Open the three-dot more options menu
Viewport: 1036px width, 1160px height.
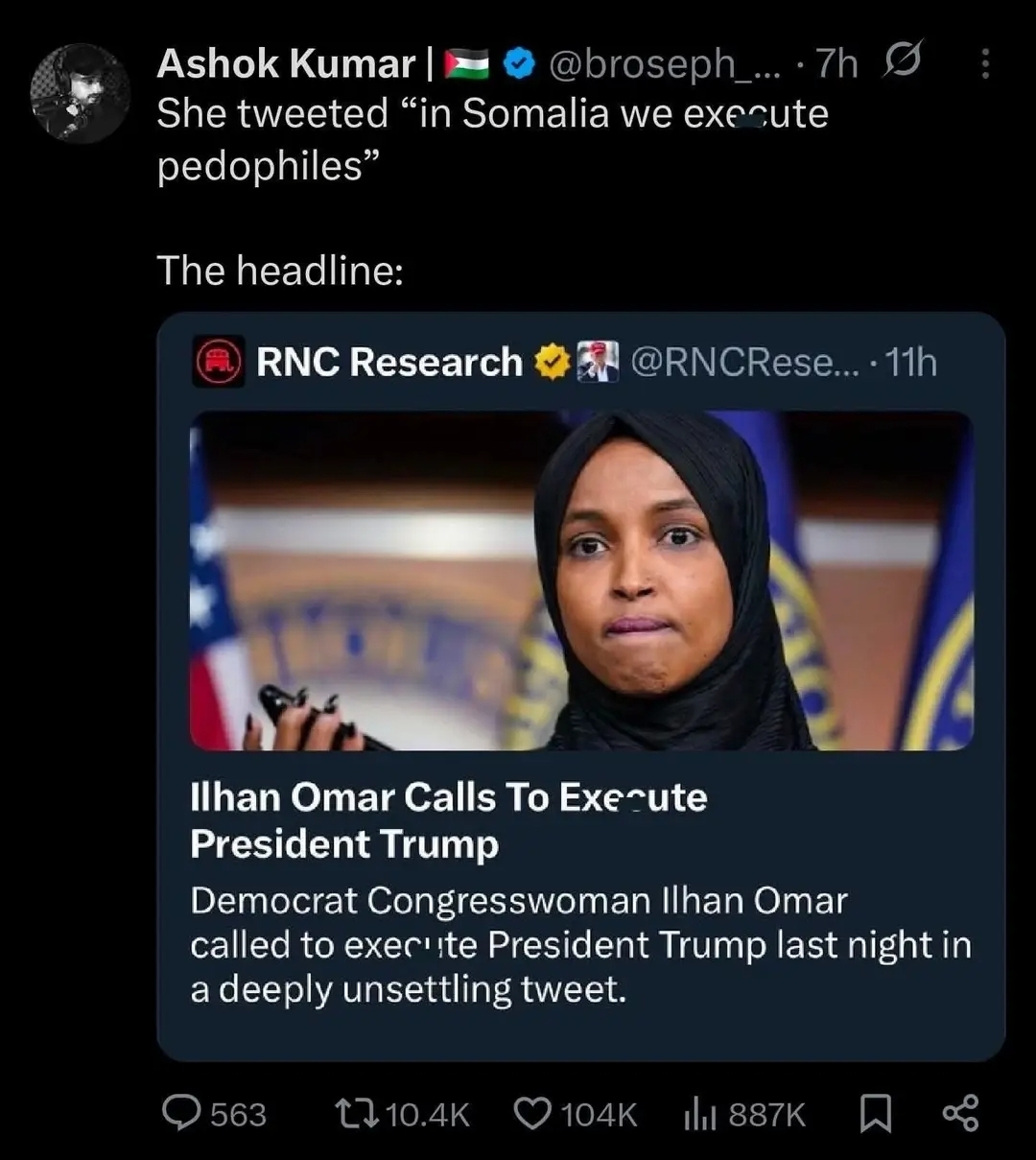[x=984, y=64]
